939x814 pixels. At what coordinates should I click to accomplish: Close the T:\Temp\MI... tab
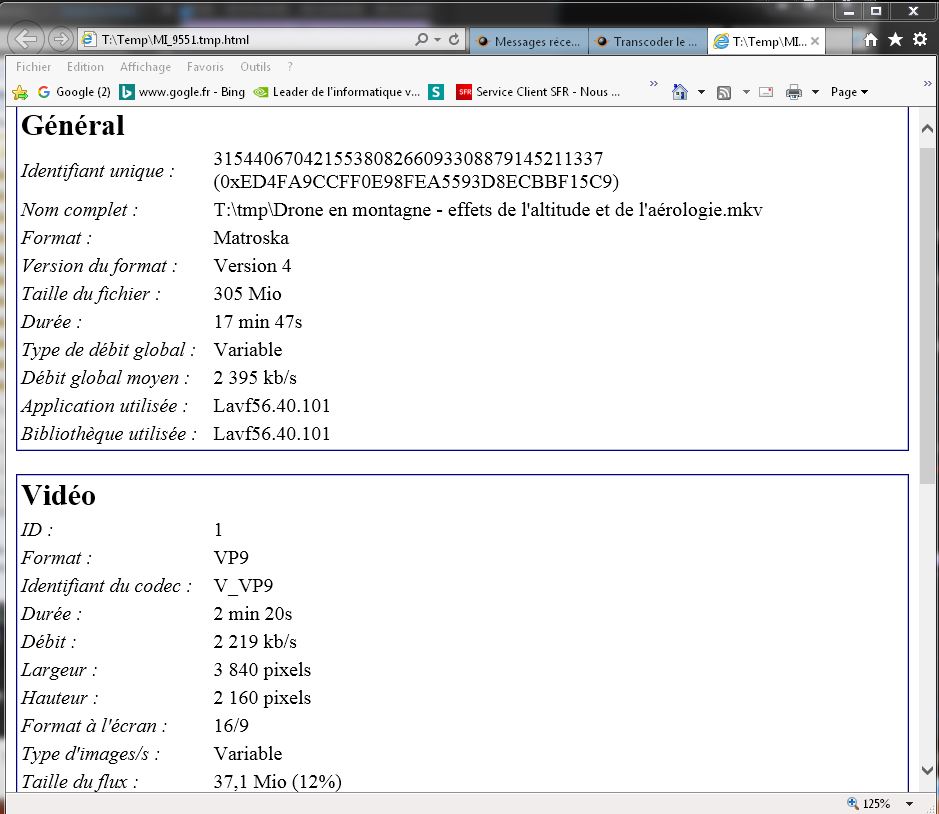tap(814, 41)
